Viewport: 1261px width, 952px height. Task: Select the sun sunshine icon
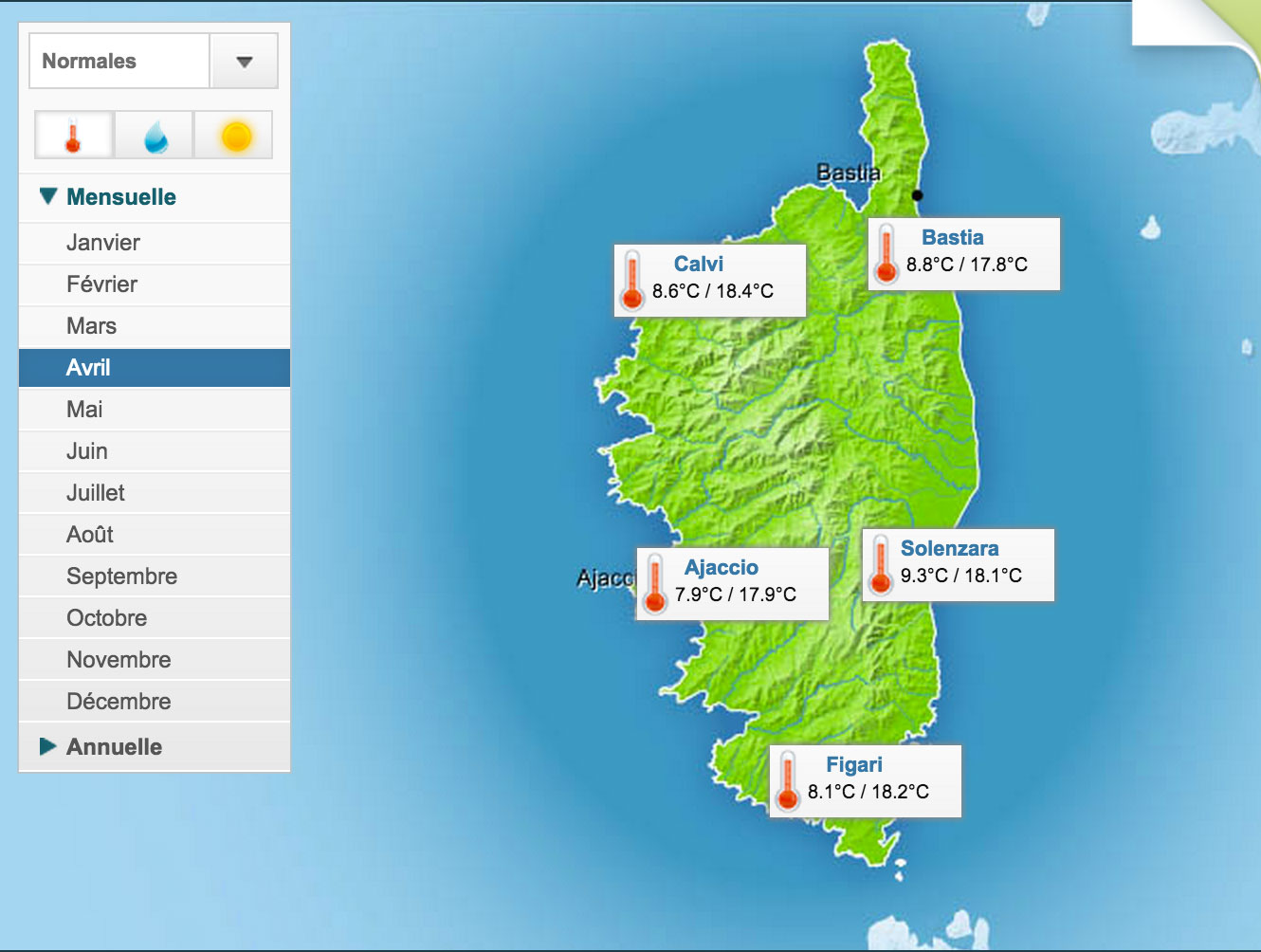[233, 135]
